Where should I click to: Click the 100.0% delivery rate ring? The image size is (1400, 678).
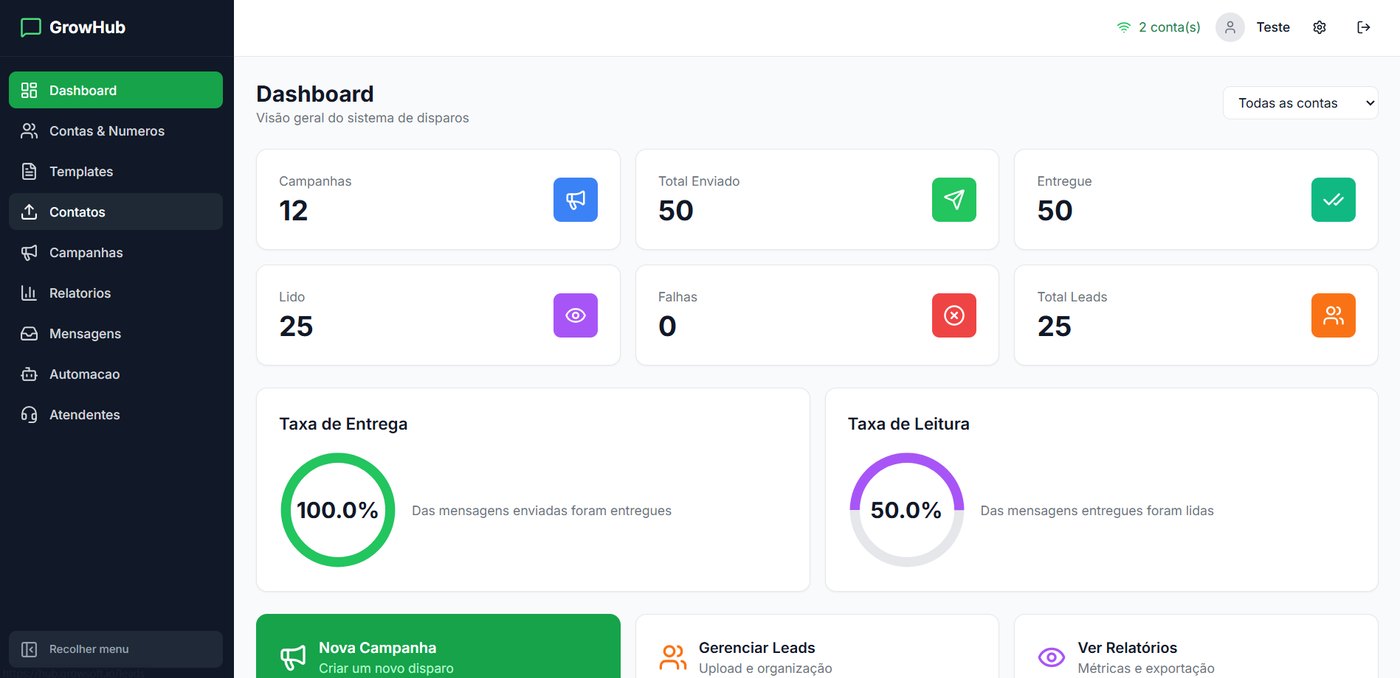click(x=338, y=510)
